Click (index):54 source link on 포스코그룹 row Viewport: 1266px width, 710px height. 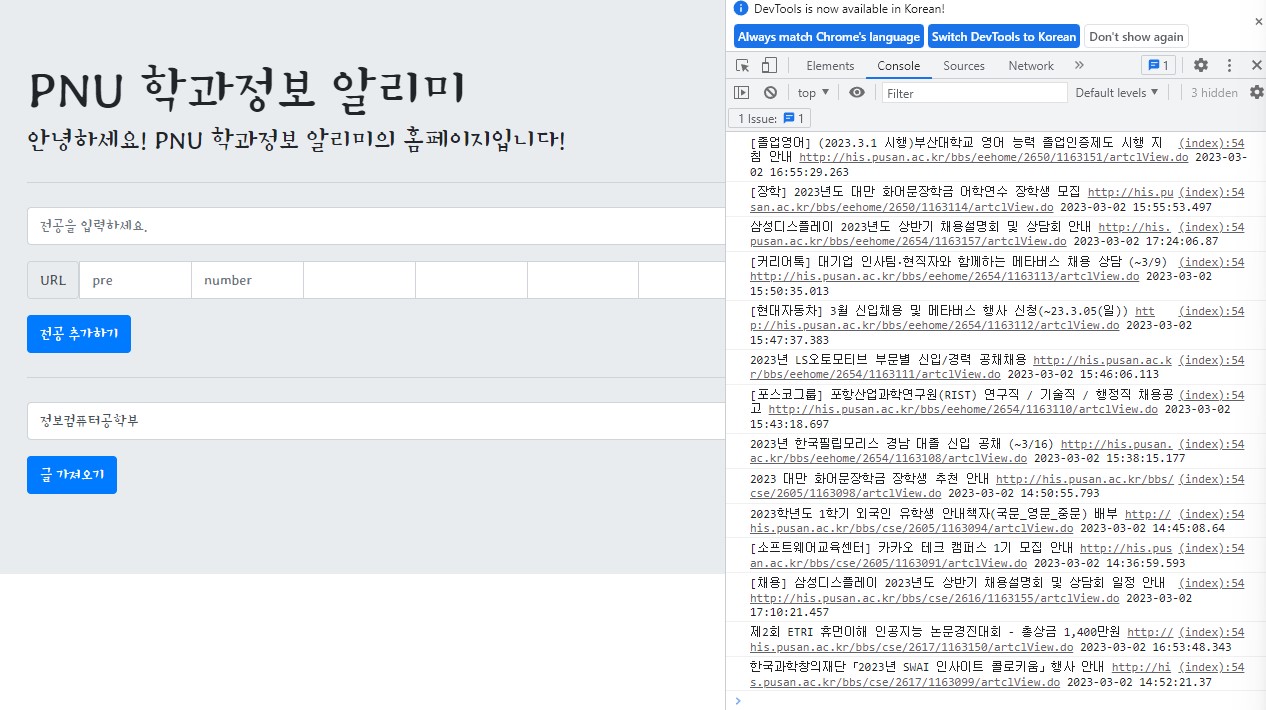(1212, 395)
